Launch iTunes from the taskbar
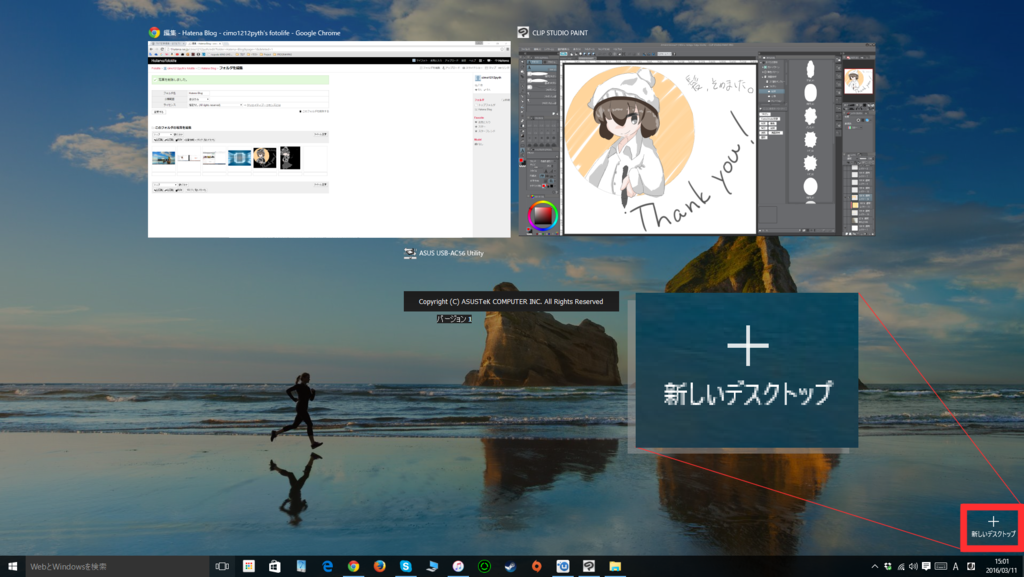This screenshot has width=1024, height=577. [458, 566]
